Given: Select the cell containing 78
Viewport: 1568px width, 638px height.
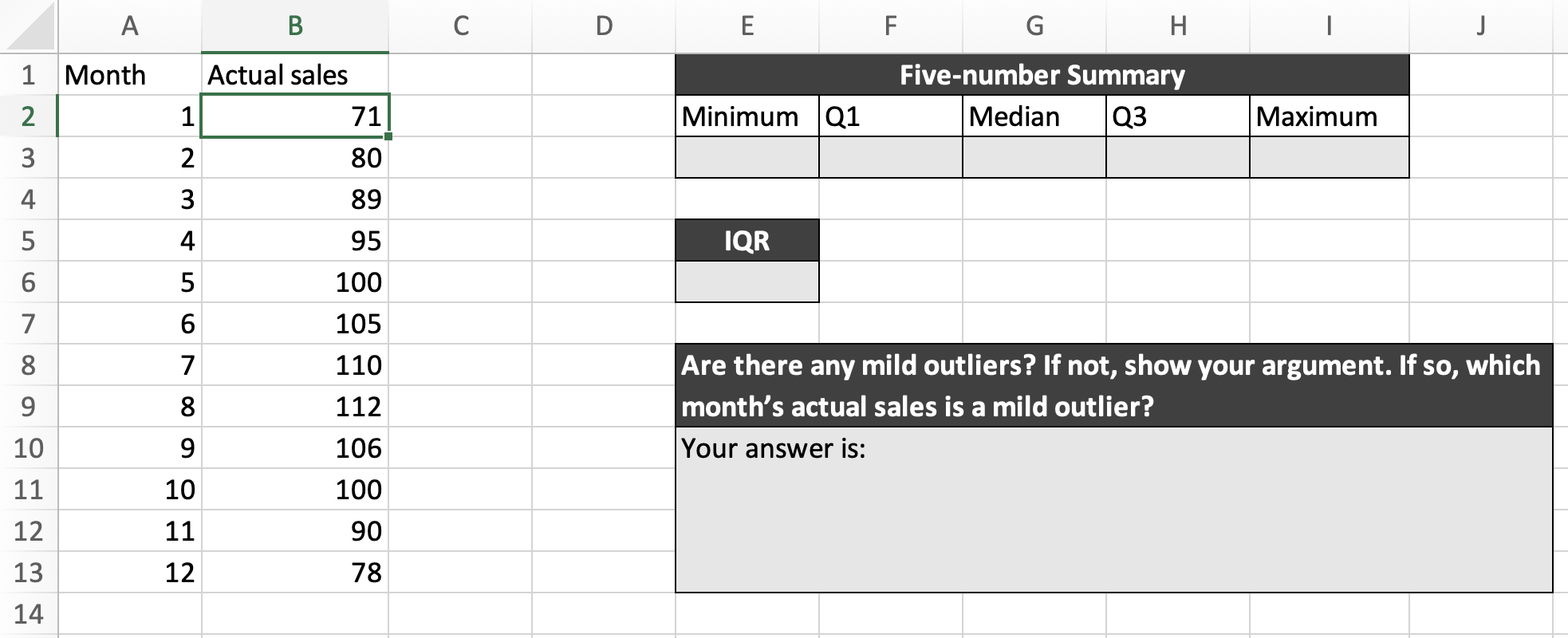Looking at the screenshot, I should (295, 573).
